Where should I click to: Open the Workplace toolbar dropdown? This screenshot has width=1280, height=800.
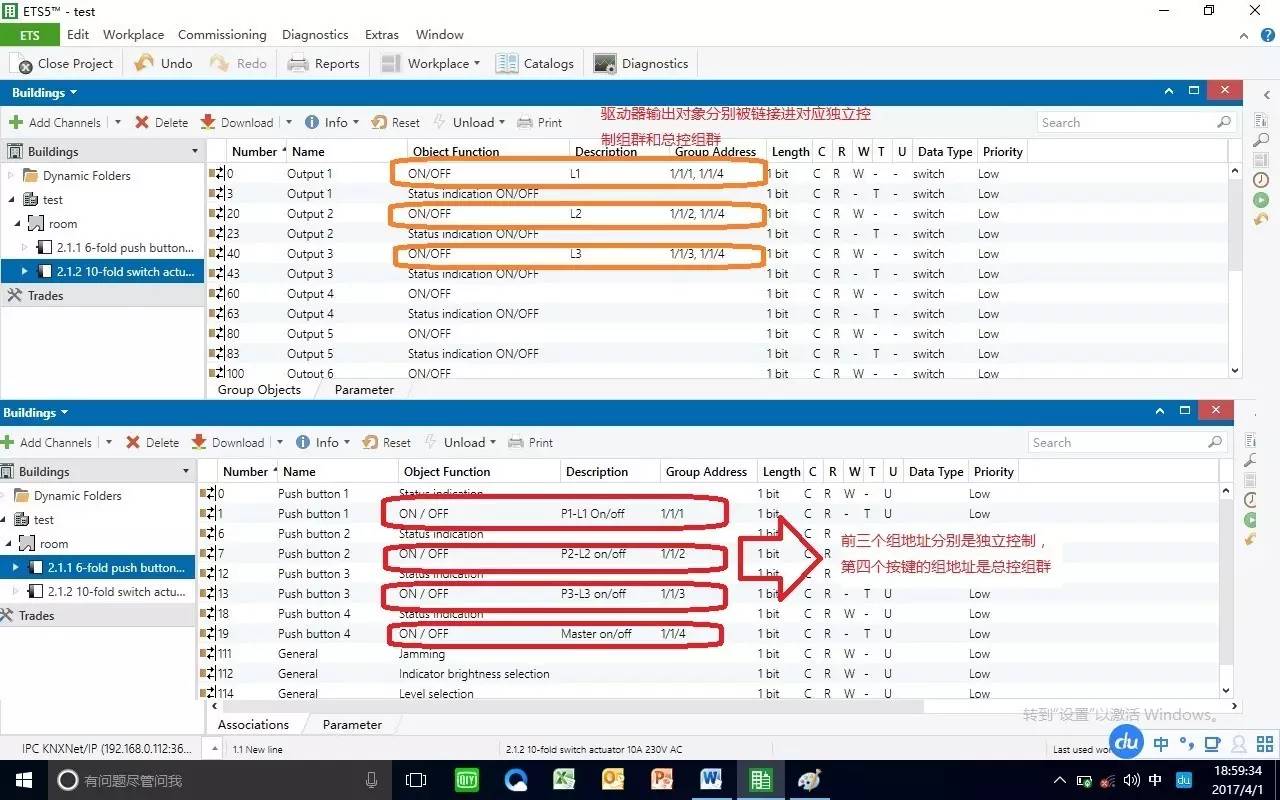[x=431, y=64]
